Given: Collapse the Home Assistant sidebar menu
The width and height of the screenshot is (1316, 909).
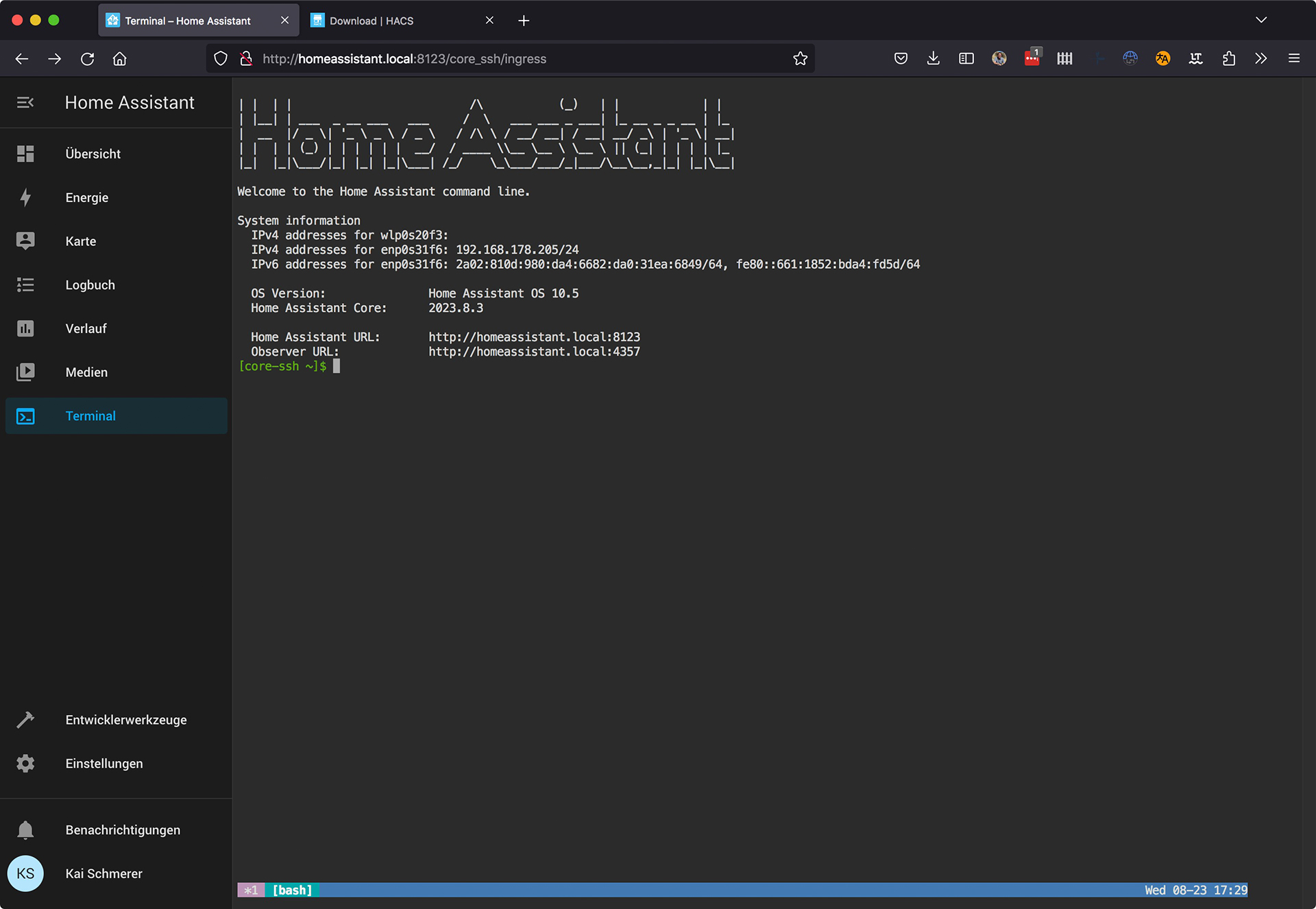Looking at the screenshot, I should [25, 103].
